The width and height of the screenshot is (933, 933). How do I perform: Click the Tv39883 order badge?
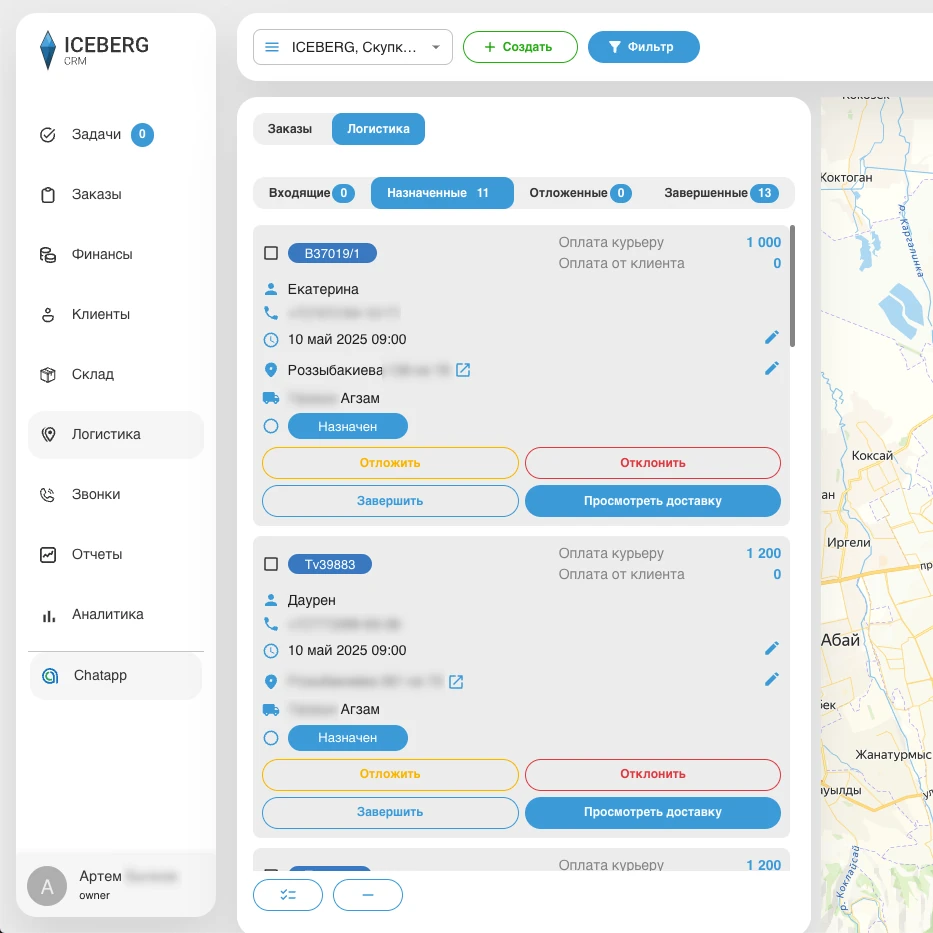pos(330,565)
